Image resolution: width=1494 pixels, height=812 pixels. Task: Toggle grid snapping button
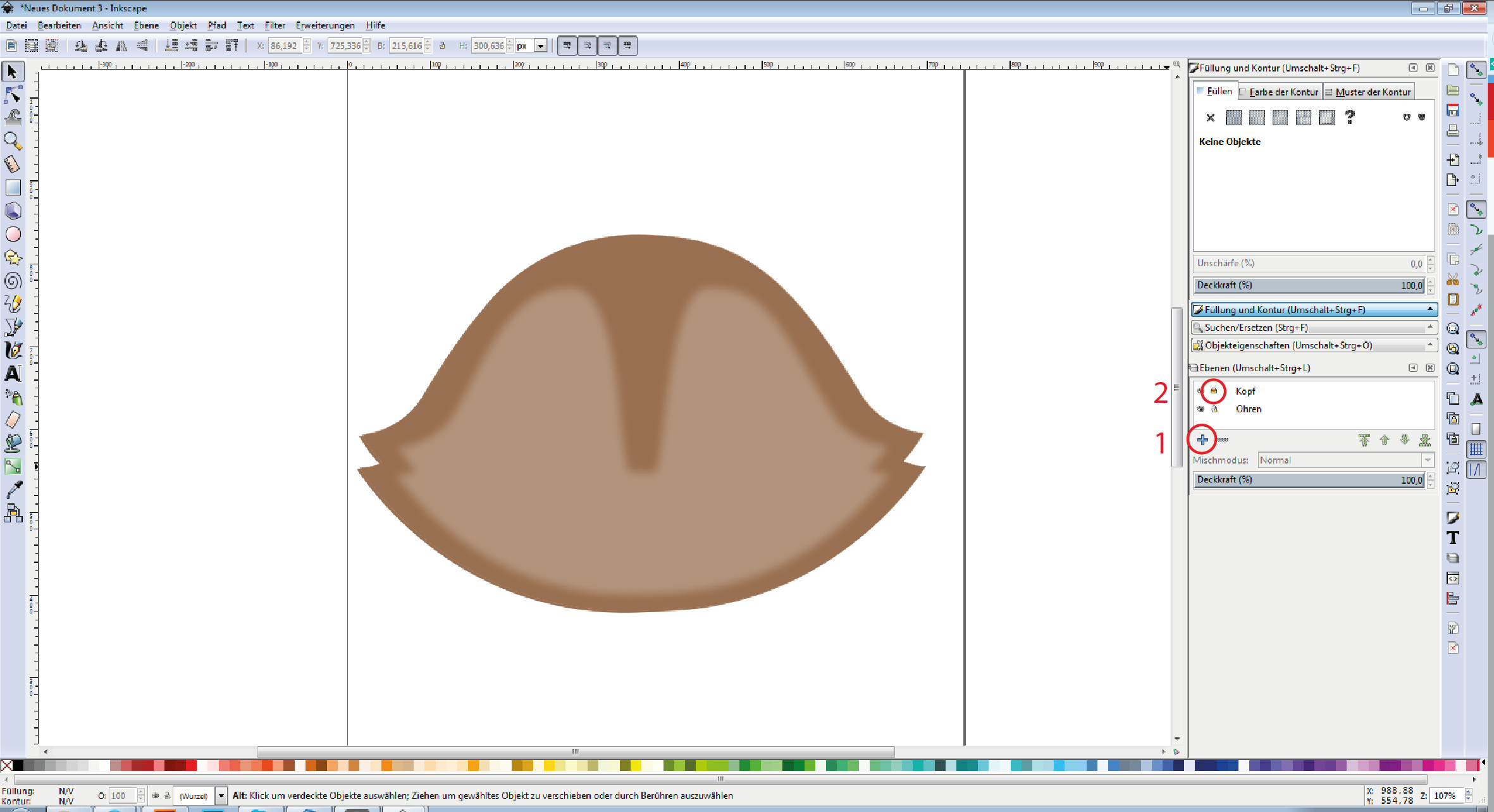(x=1476, y=450)
